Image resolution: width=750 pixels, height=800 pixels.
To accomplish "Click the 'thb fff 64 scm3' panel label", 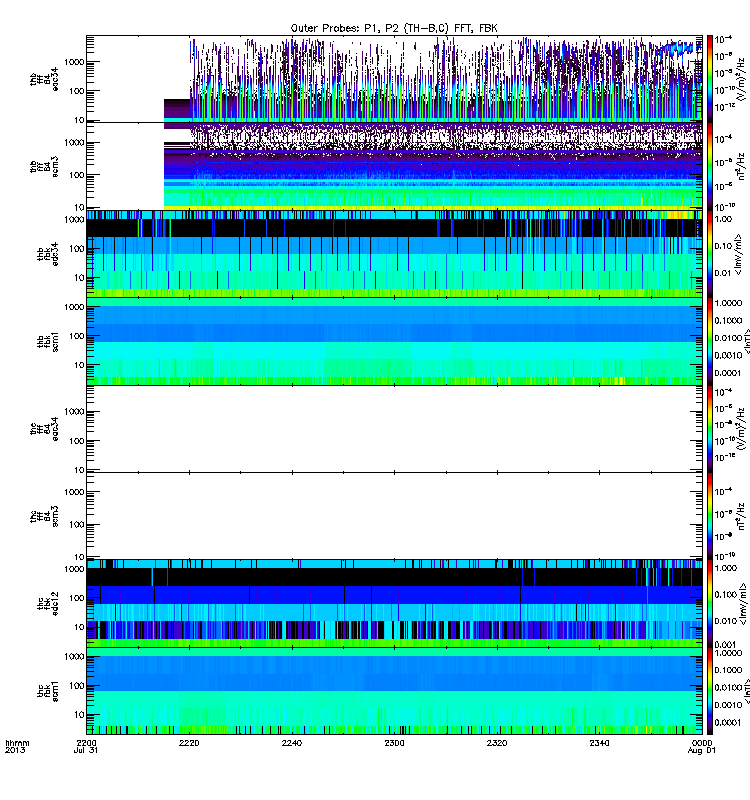I will [x=44, y=166].
